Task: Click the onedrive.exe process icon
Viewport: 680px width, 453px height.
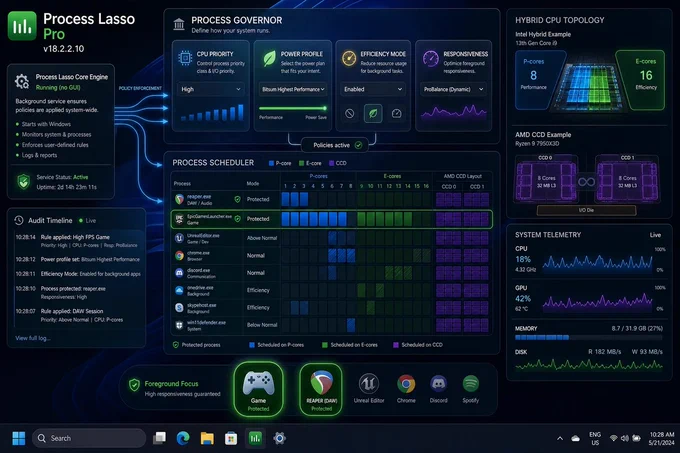Action: click(x=179, y=290)
